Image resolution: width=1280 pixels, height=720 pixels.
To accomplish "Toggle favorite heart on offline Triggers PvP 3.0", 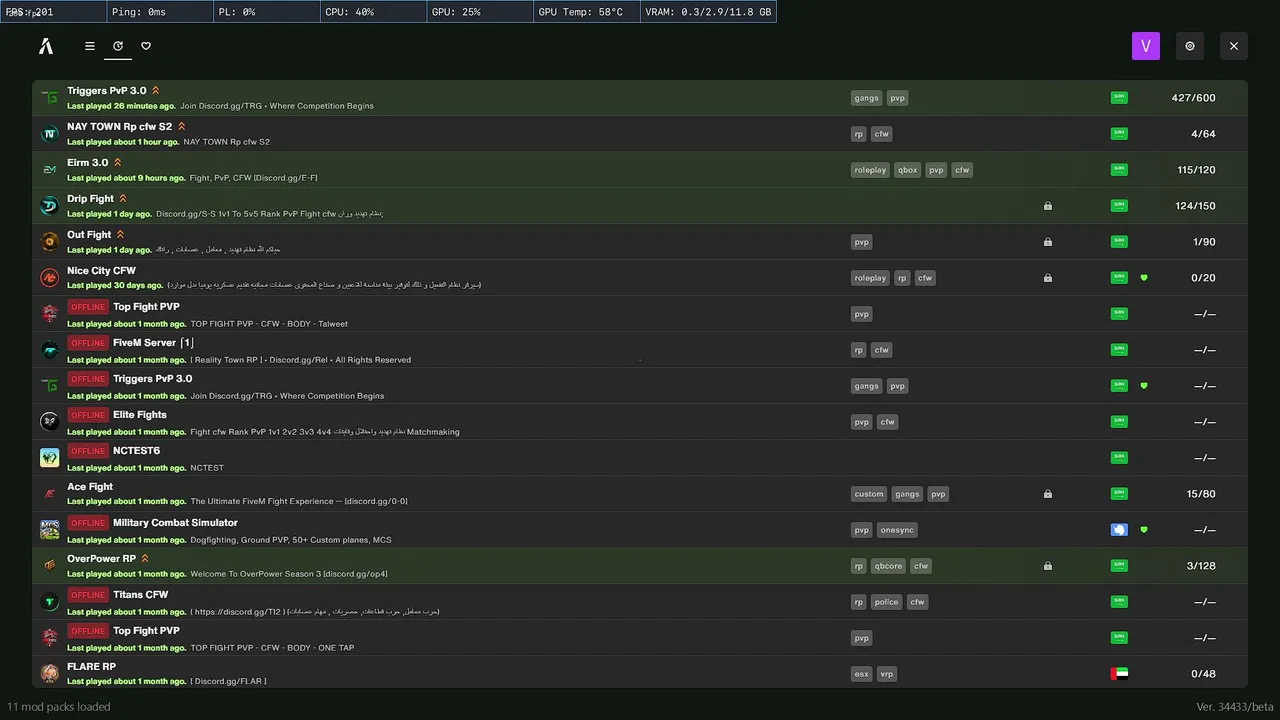I will click(x=1144, y=386).
